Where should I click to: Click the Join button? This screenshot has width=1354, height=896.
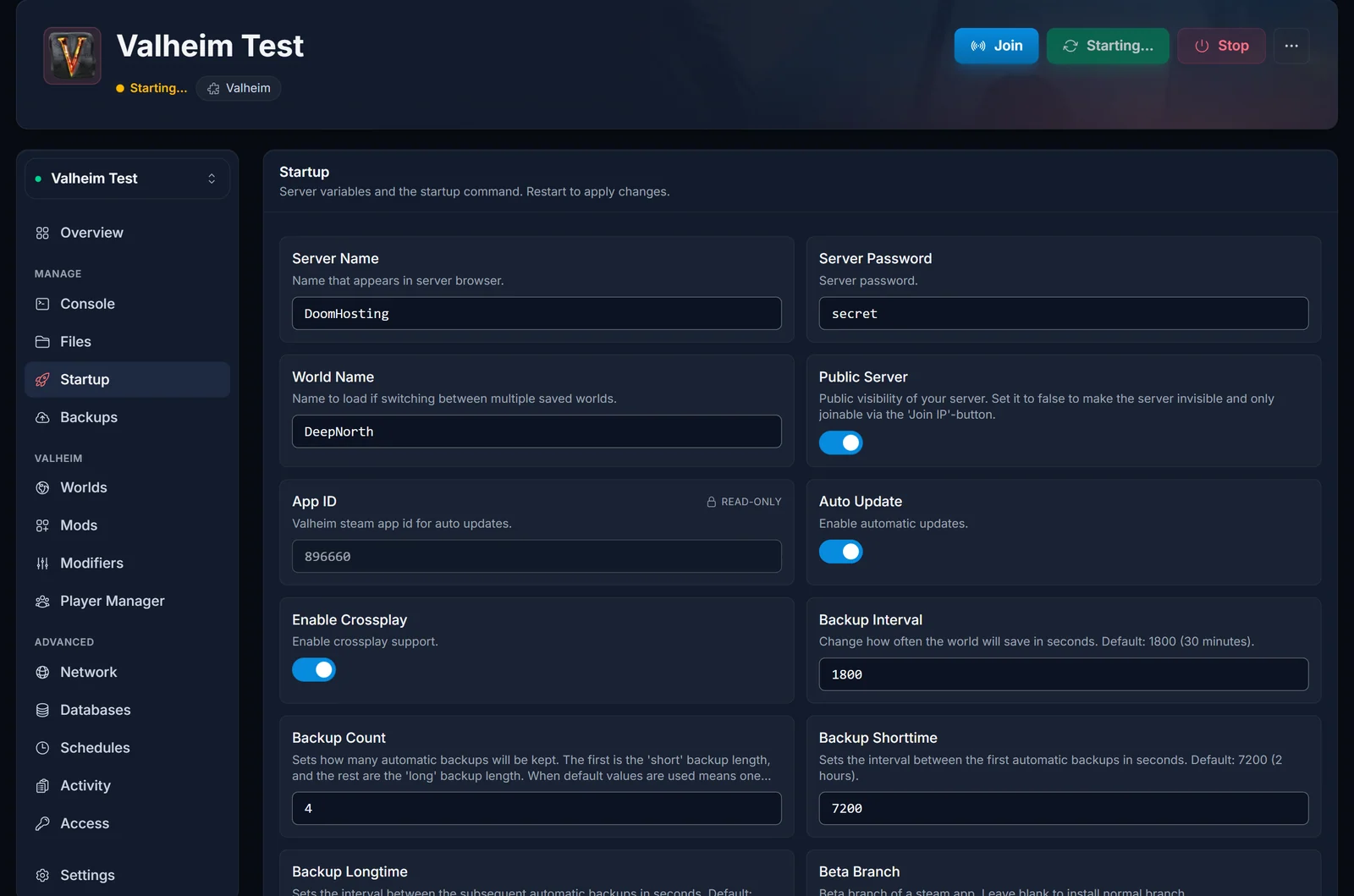point(996,46)
